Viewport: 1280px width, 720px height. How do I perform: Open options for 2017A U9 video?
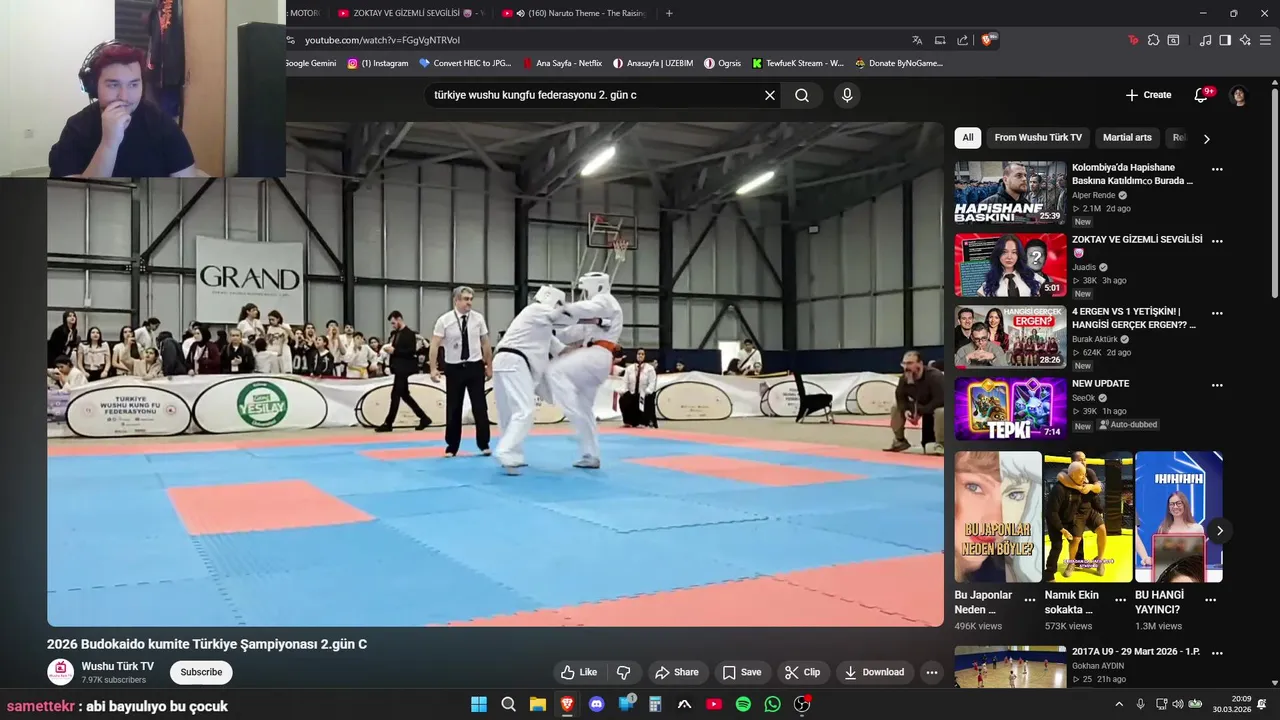(1217, 653)
